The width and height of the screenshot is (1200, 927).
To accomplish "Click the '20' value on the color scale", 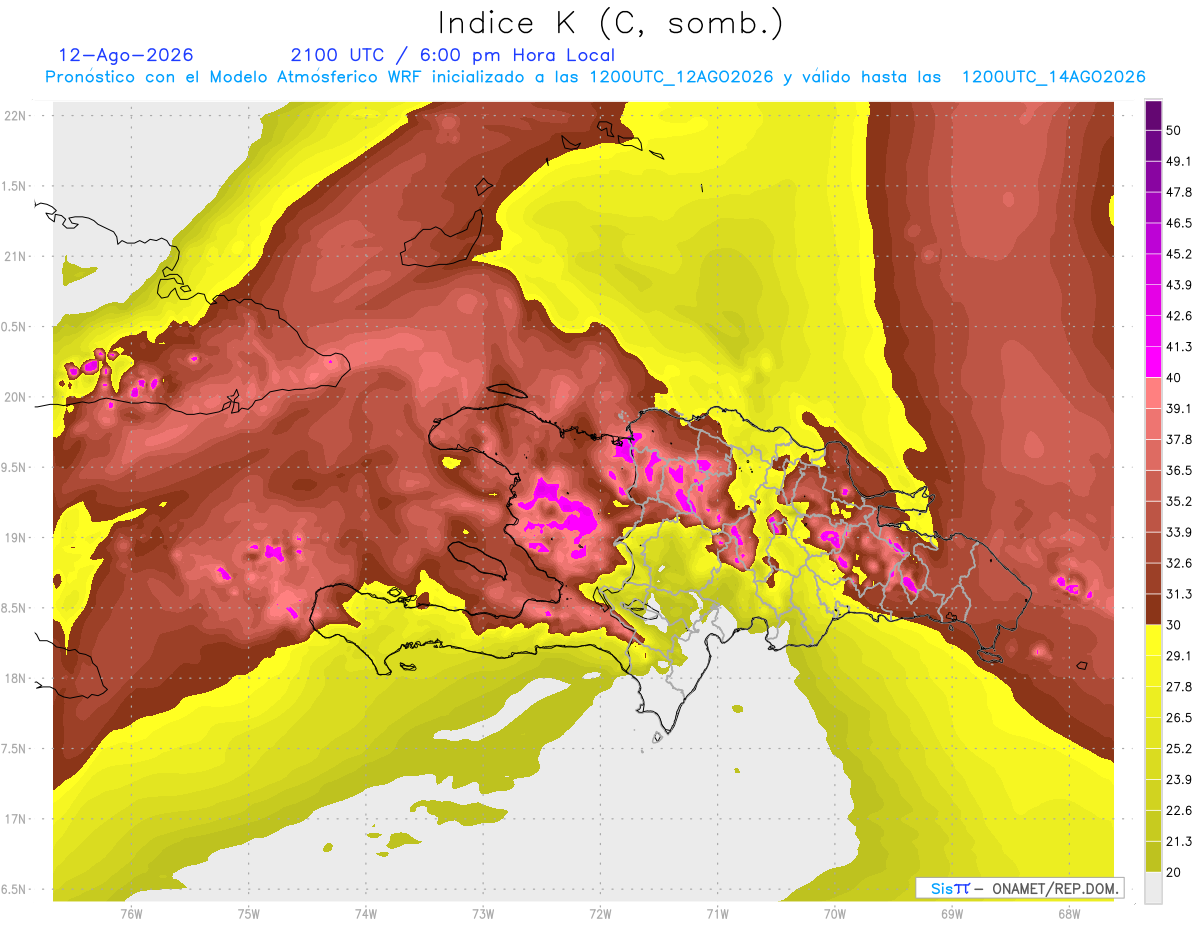I will click(x=1174, y=872).
